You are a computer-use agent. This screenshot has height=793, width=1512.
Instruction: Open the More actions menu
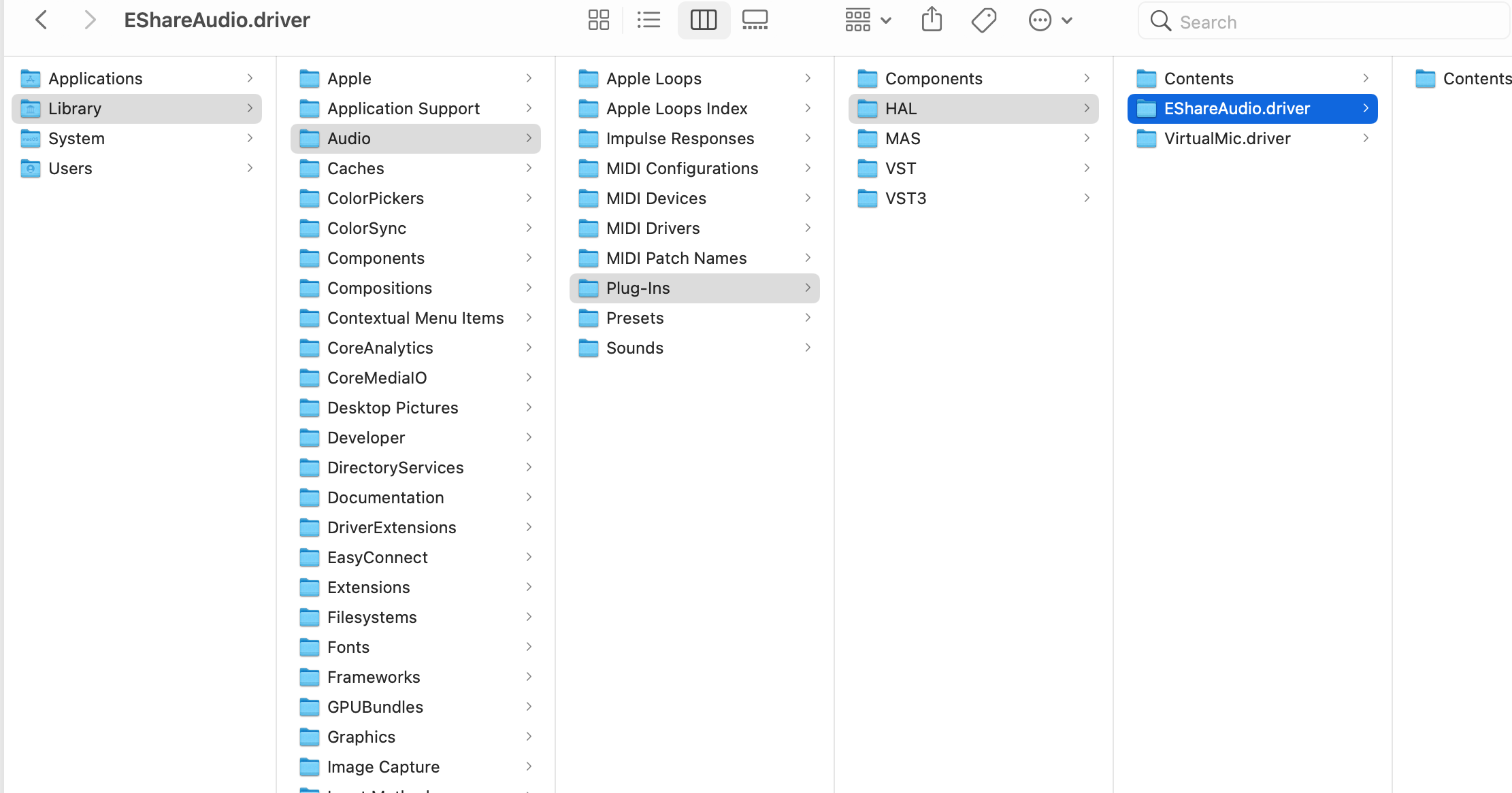coord(1050,20)
